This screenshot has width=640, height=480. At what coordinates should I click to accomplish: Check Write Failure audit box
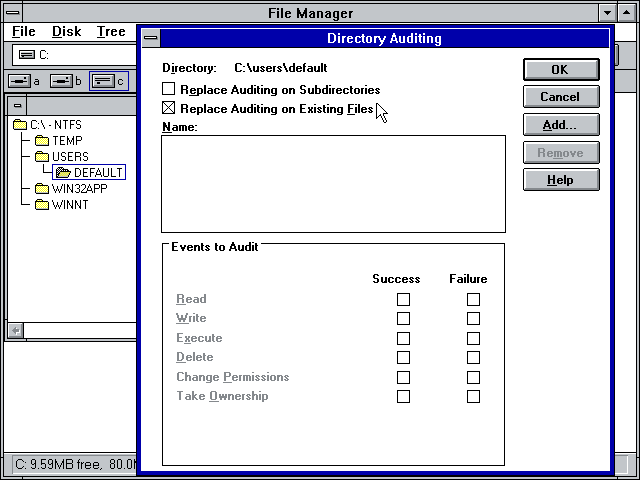(x=473, y=318)
